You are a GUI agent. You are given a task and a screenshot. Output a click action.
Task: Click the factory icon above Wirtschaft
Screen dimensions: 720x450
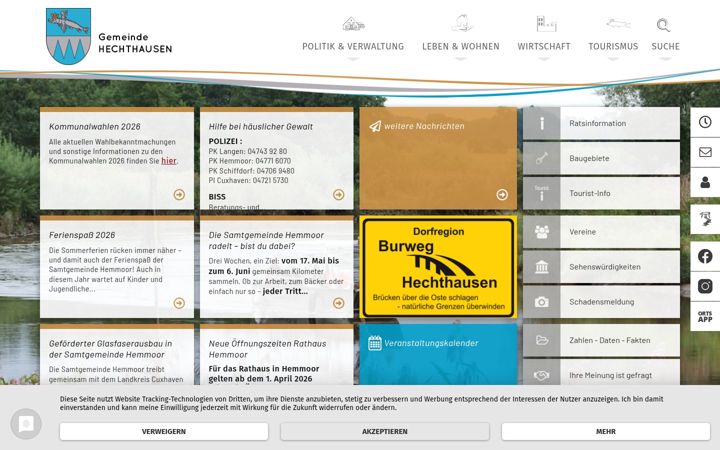click(x=546, y=23)
